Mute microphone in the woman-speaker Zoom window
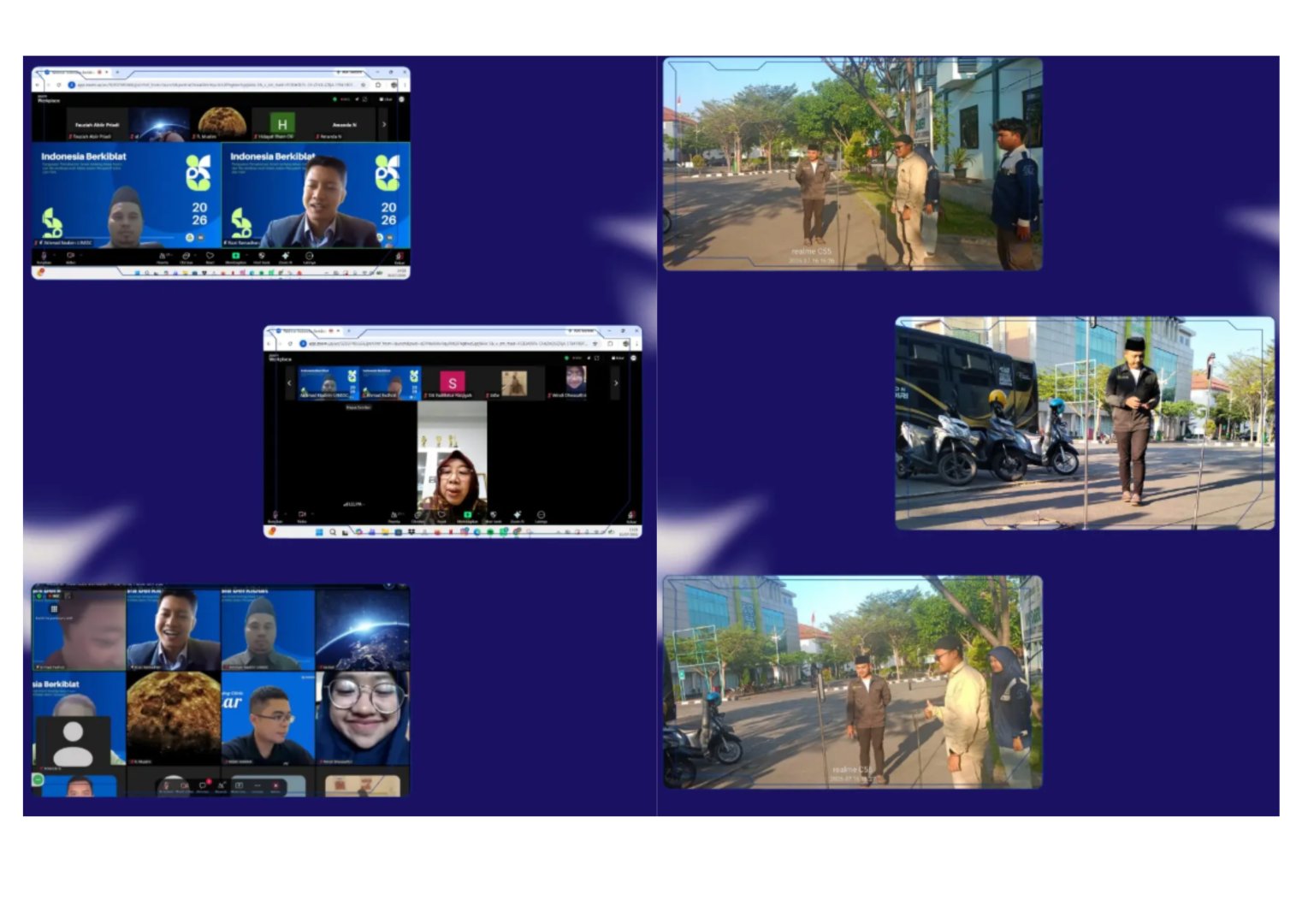 275,516
